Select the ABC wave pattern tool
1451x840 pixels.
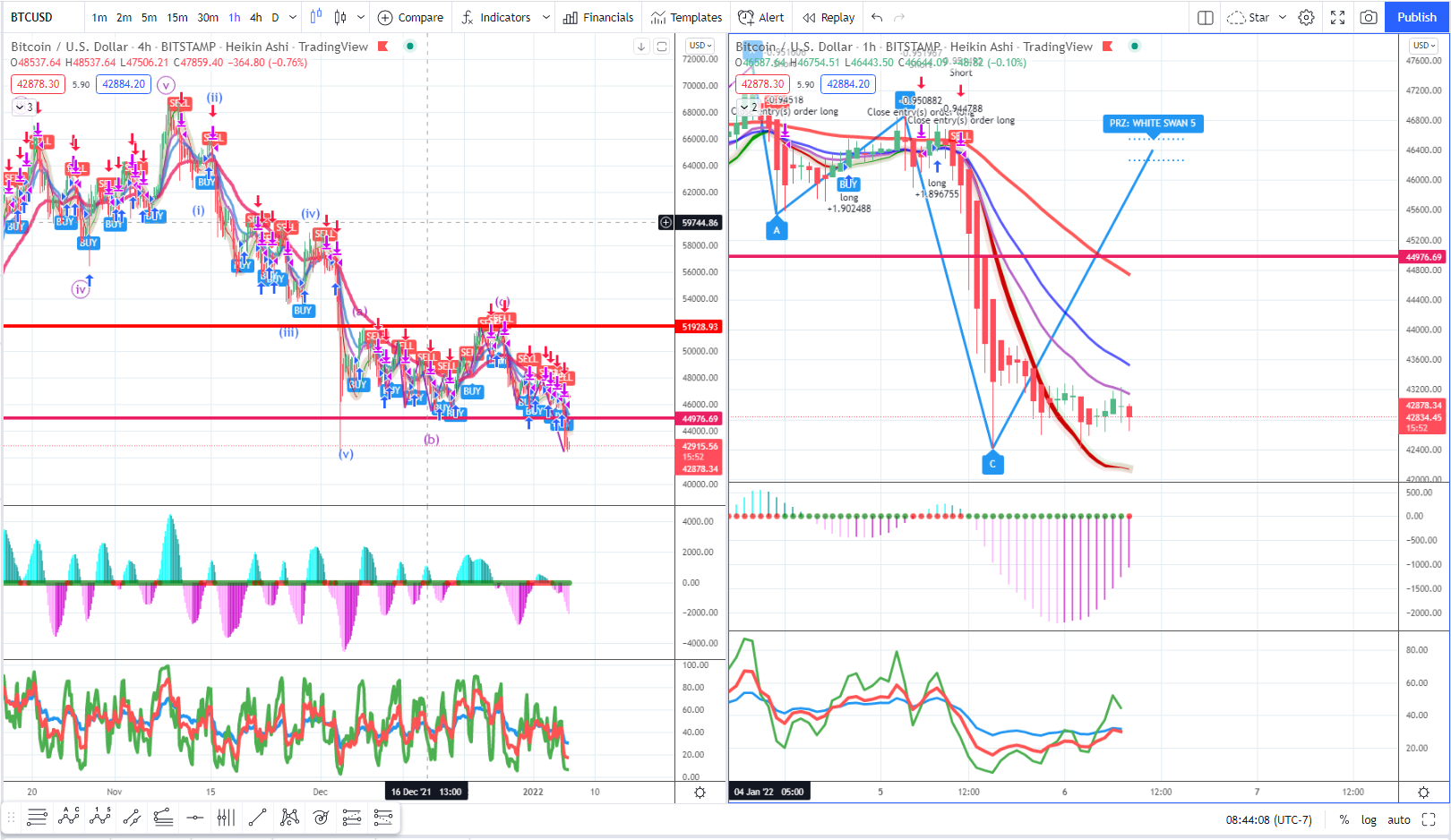68,817
